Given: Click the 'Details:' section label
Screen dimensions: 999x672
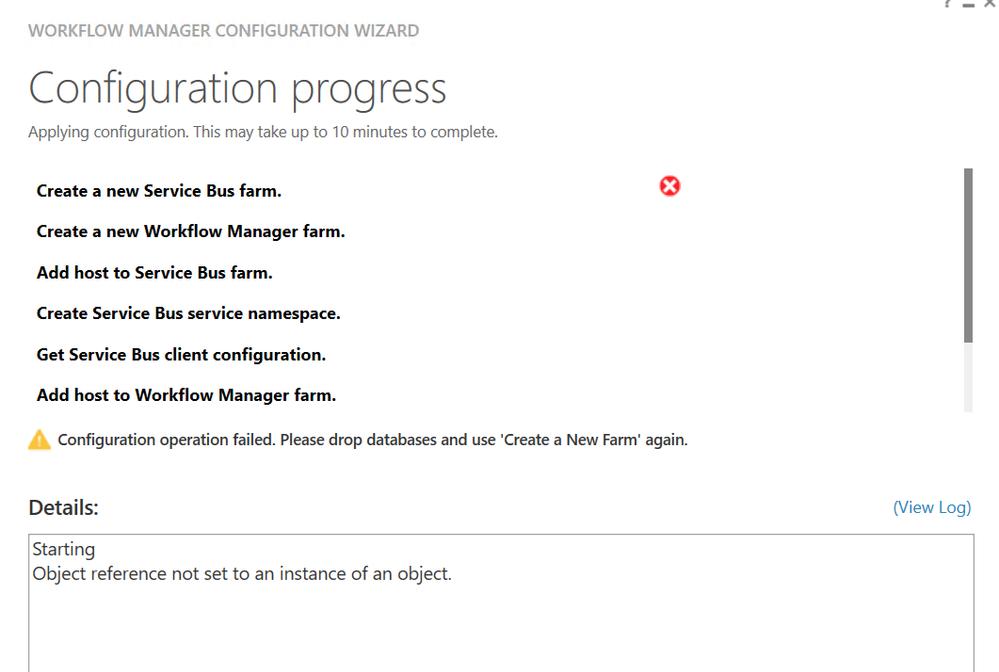Looking at the screenshot, I should (x=63, y=507).
